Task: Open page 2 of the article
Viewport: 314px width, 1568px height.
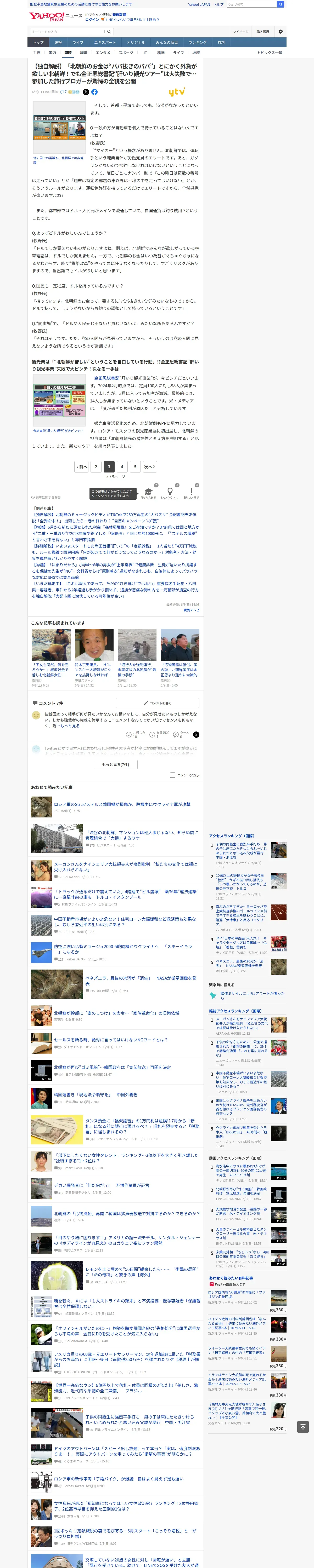Action: click(x=96, y=466)
